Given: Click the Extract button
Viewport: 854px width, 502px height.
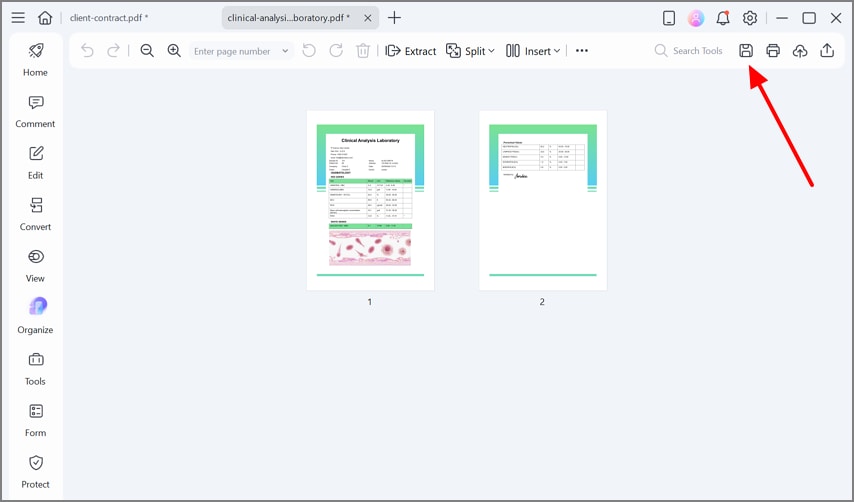Looking at the screenshot, I should (411, 51).
